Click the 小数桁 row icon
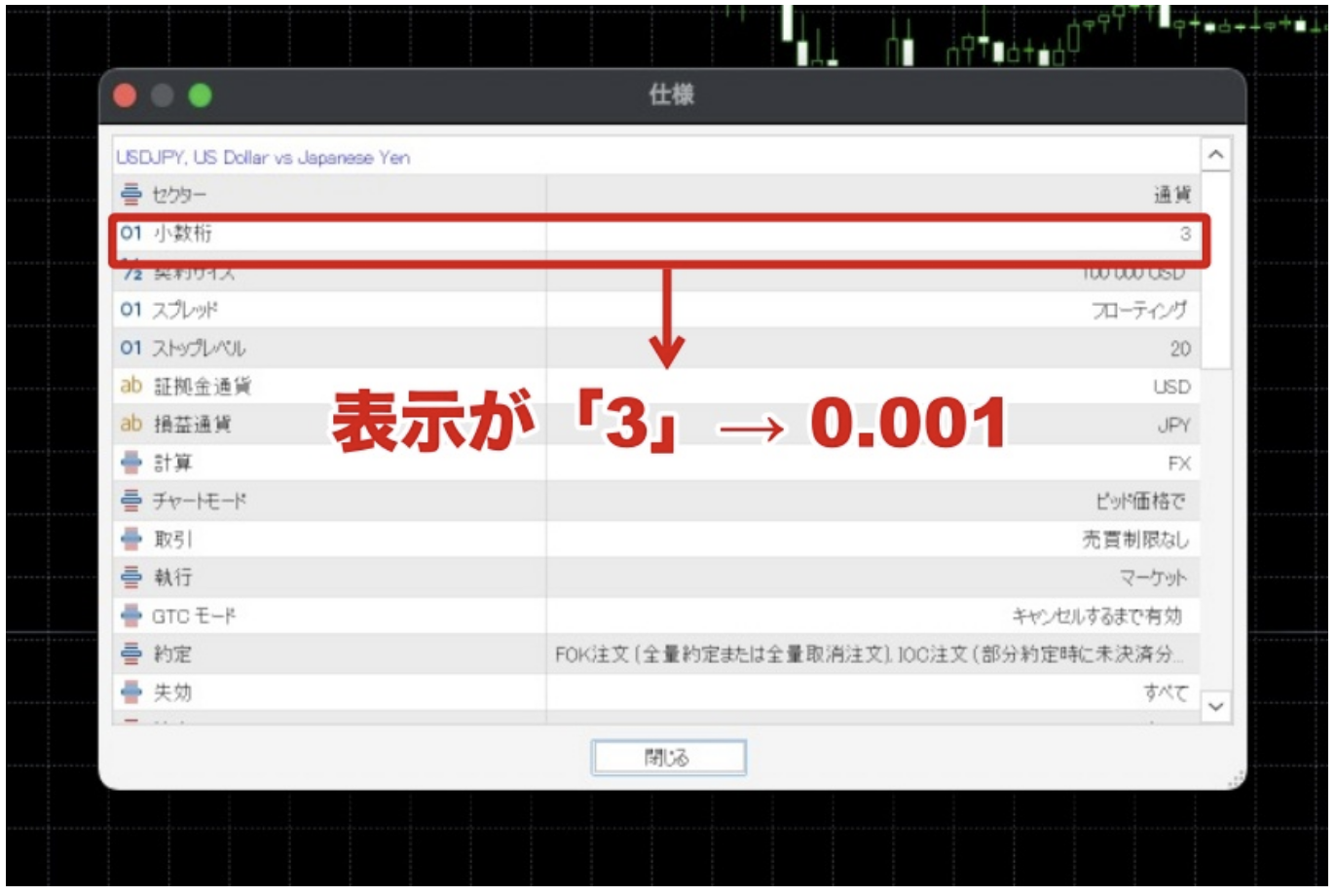Image resolution: width=1336 pixels, height=896 pixels. pos(131,233)
